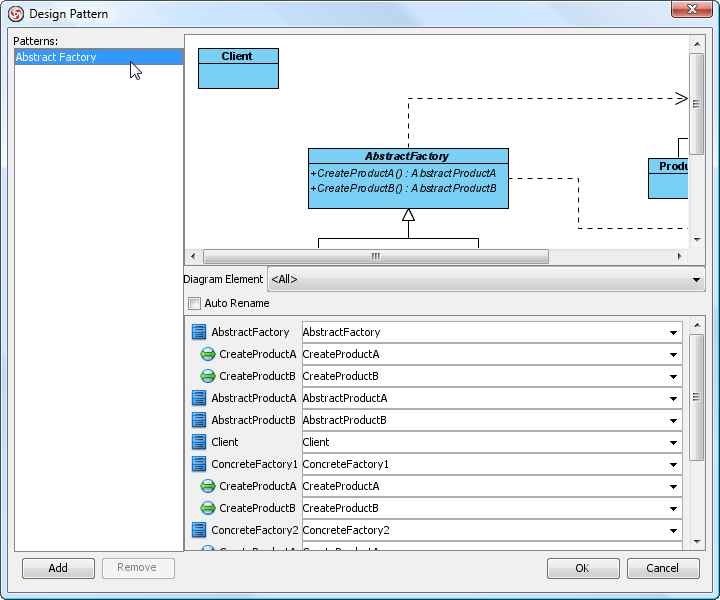Click the element list vertical scrollbar thumb
This screenshot has height=600, width=720.
(697, 397)
